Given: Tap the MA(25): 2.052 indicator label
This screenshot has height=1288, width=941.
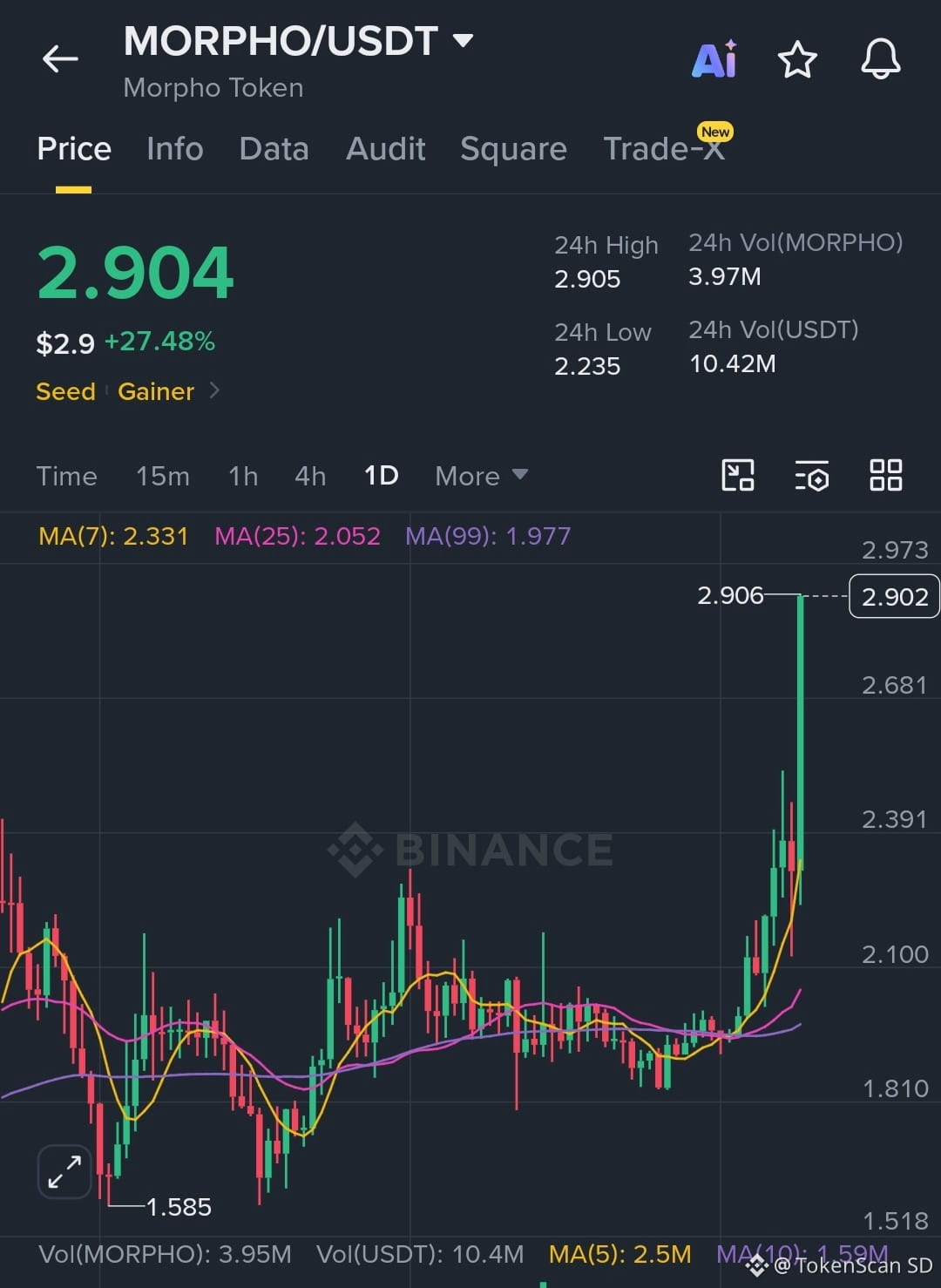Looking at the screenshot, I should [x=297, y=536].
